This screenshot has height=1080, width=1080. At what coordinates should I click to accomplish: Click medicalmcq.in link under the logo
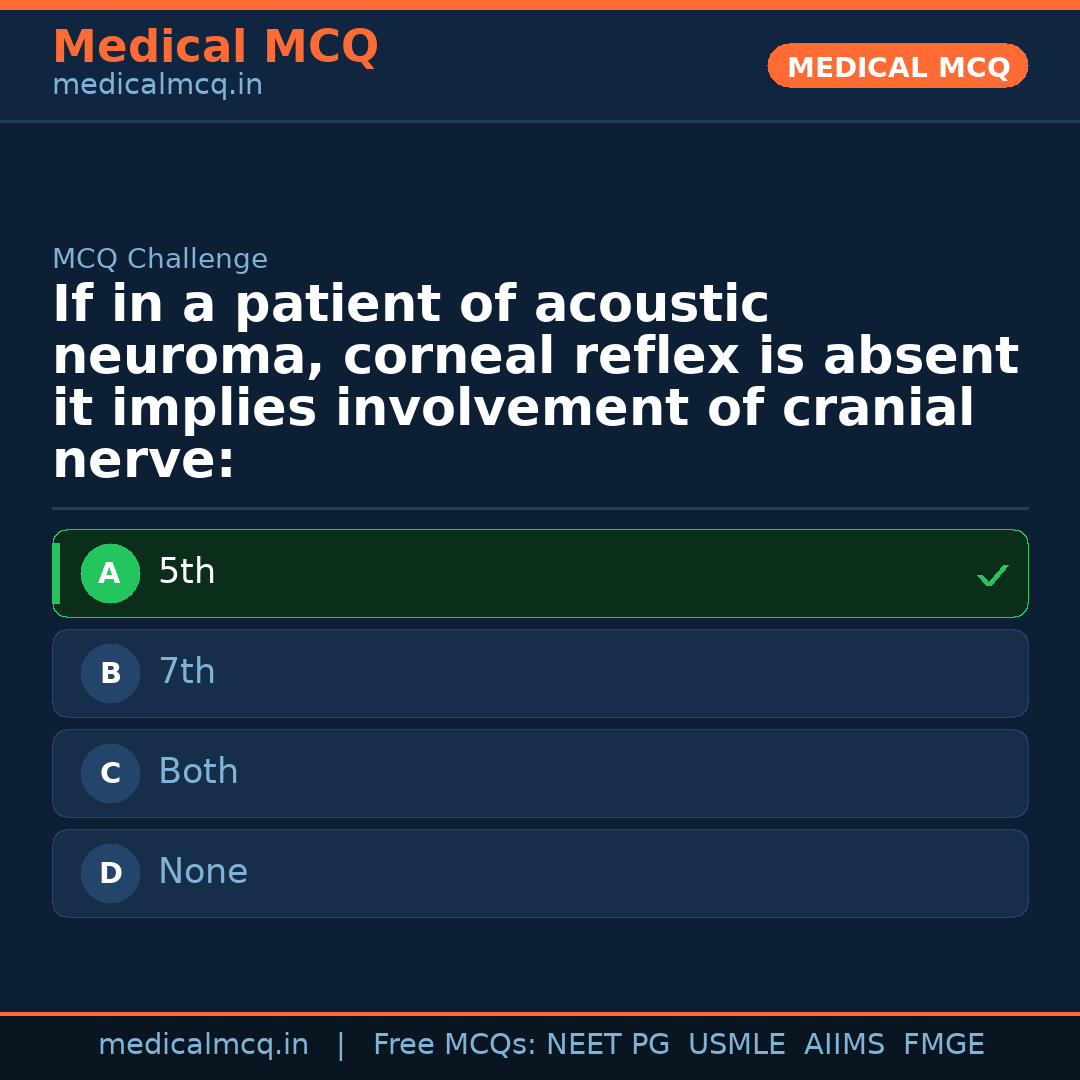point(157,84)
